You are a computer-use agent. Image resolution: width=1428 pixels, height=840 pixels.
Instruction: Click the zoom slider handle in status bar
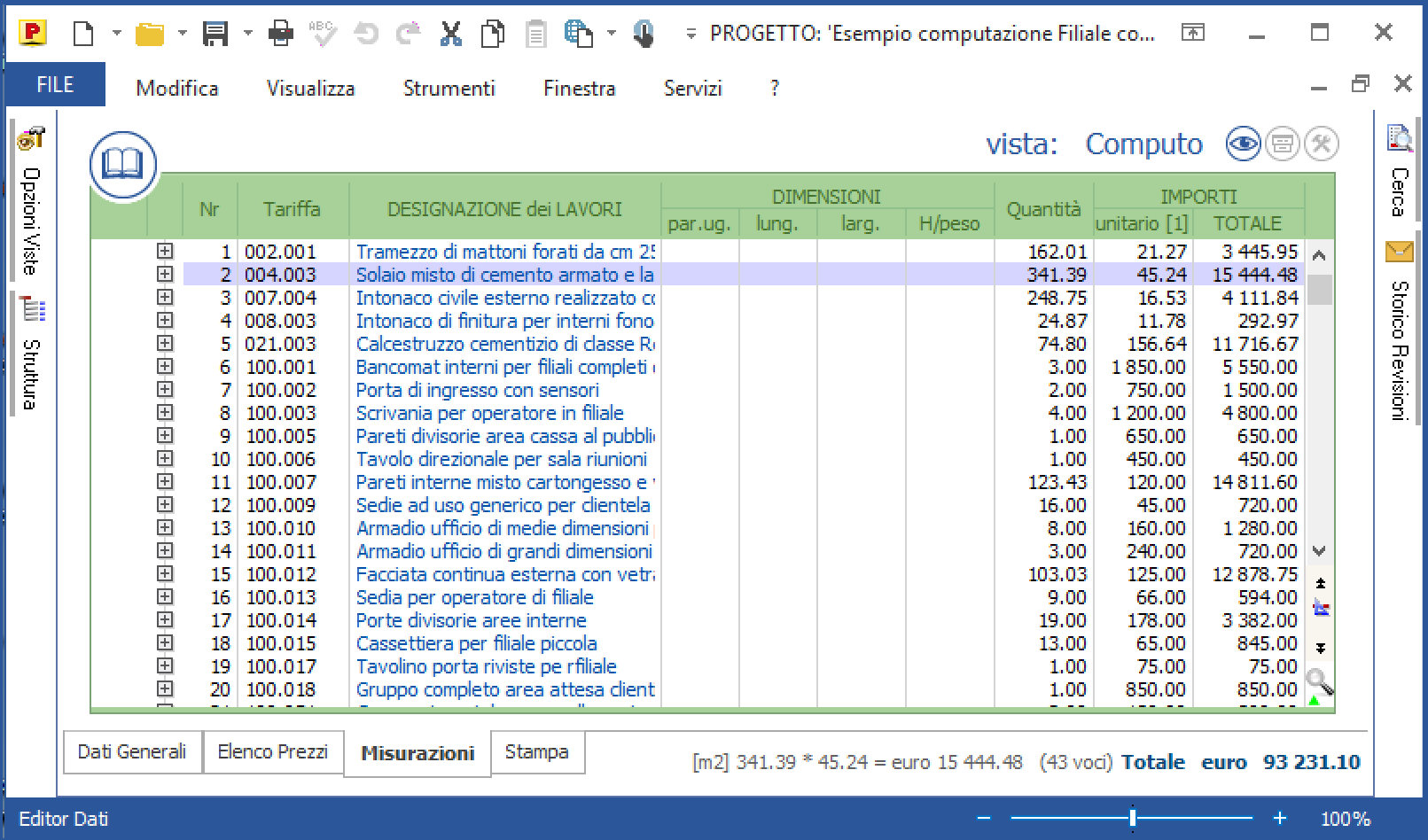click(1133, 818)
